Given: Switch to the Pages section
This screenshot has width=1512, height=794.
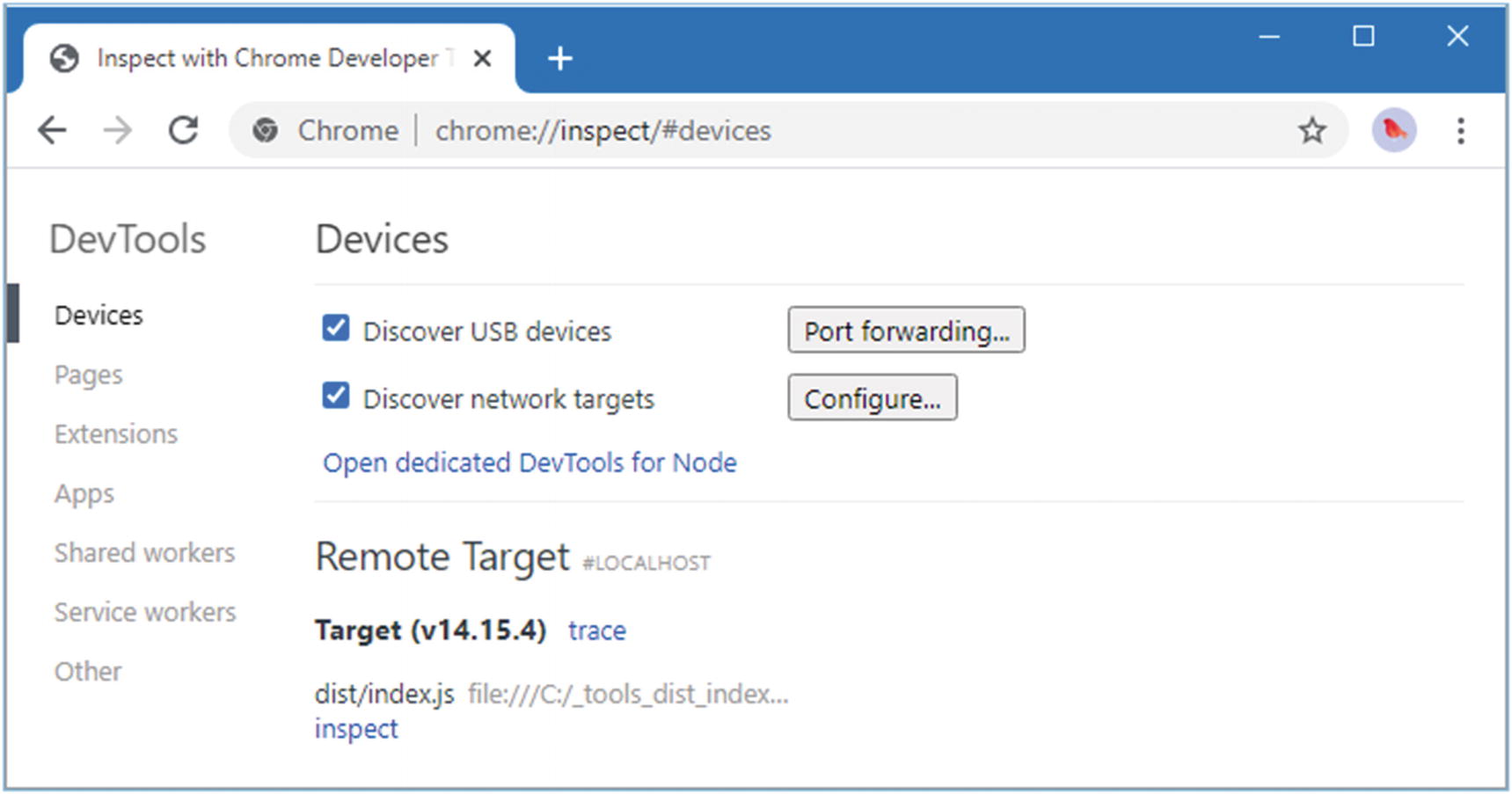Looking at the screenshot, I should (88, 375).
